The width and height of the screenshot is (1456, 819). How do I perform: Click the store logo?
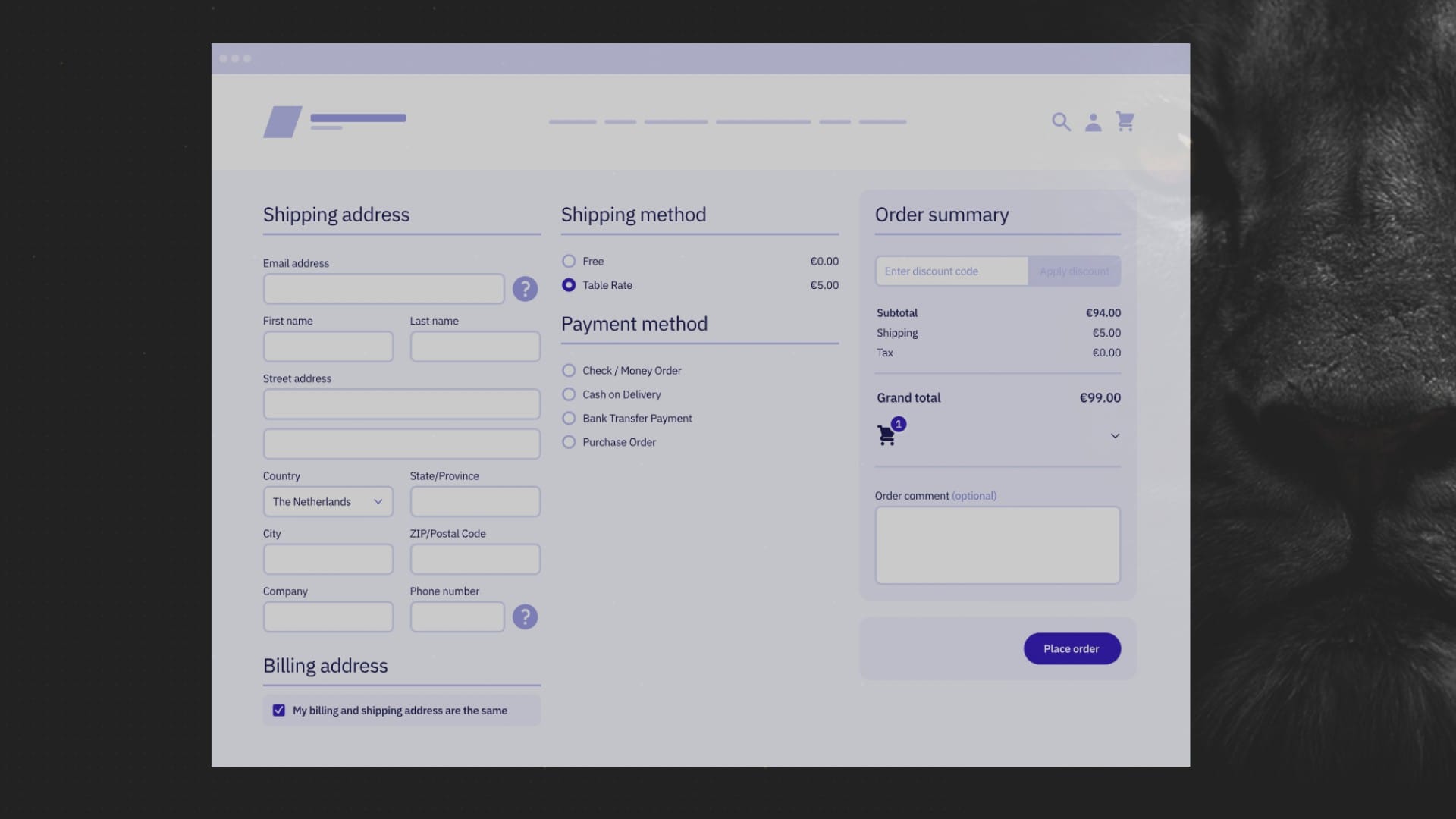(281, 121)
